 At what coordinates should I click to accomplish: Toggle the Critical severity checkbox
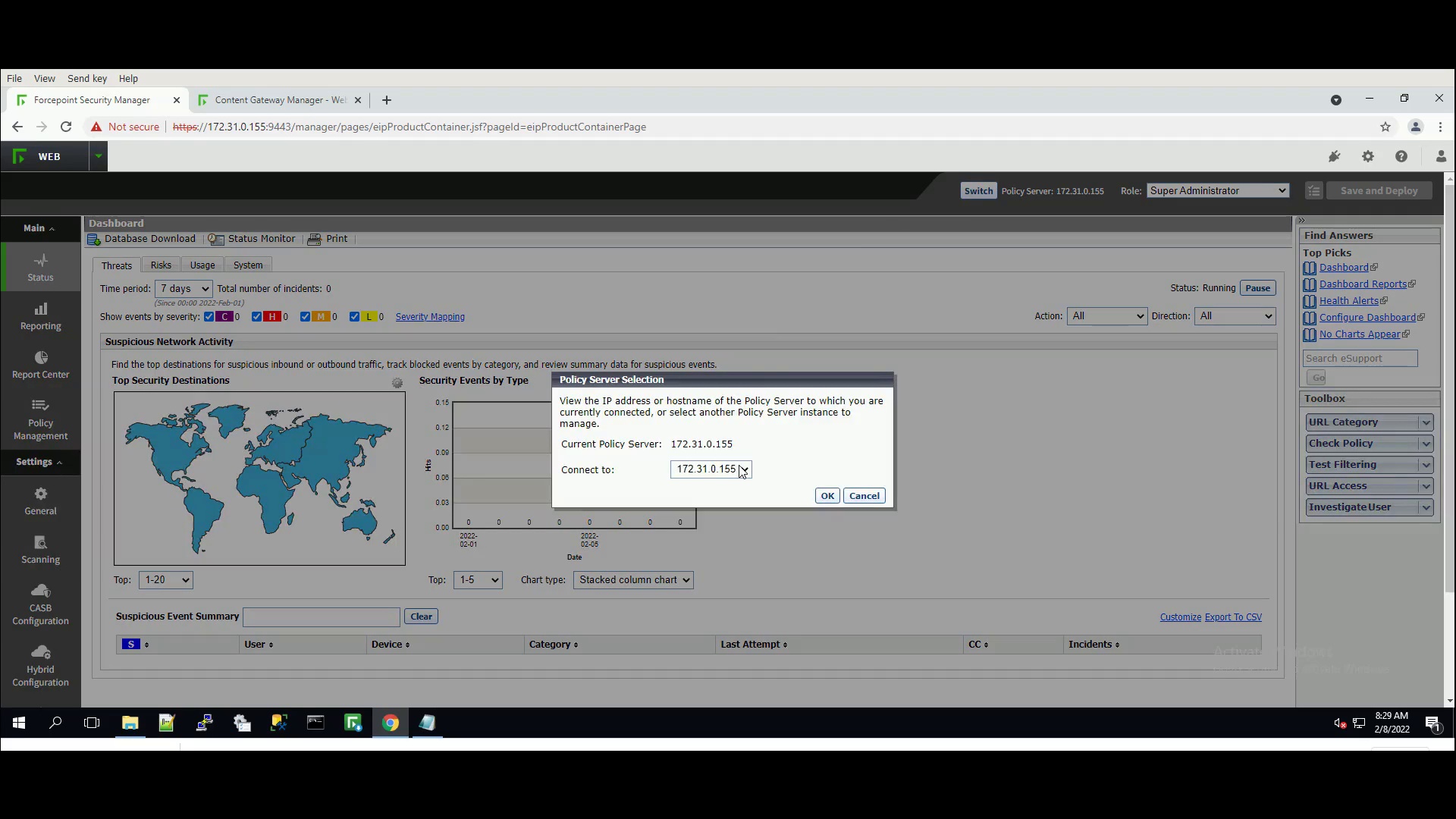209,317
